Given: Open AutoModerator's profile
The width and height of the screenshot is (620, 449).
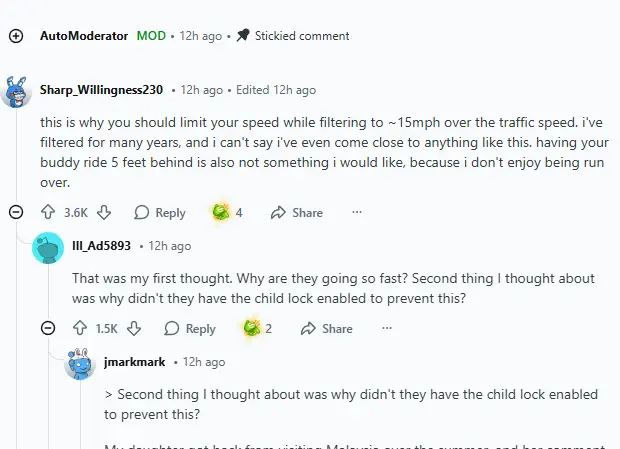Looking at the screenshot, I should (84, 36).
